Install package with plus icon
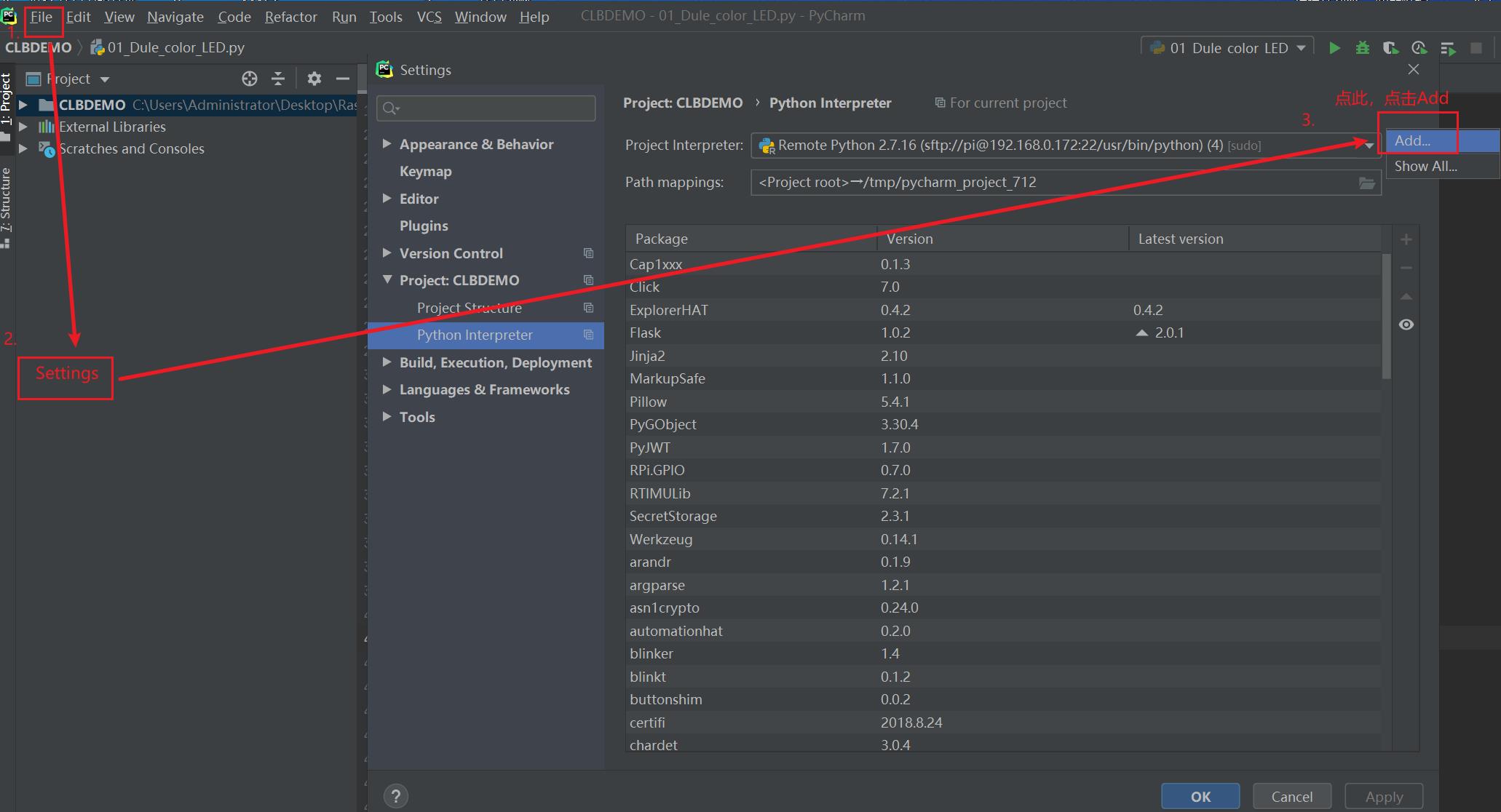 (1406, 239)
